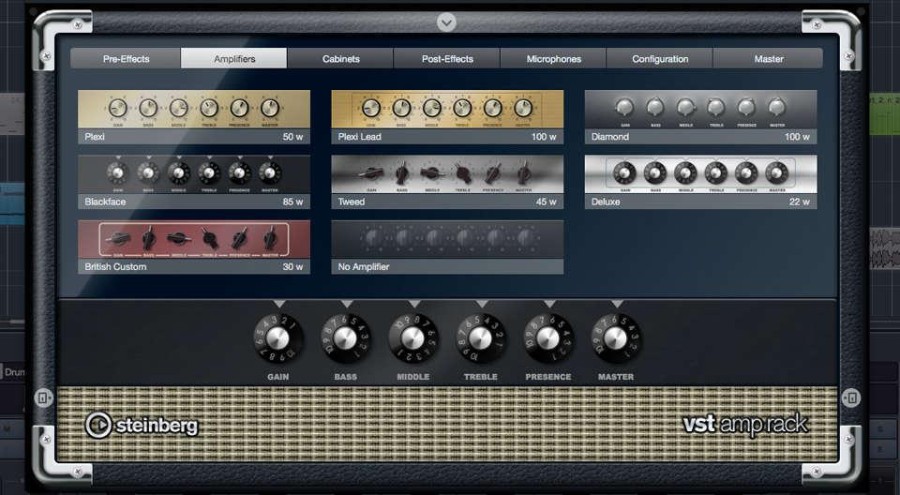Click the '50 w' wattage text
The width and height of the screenshot is (900, 495).
[293, 137]
